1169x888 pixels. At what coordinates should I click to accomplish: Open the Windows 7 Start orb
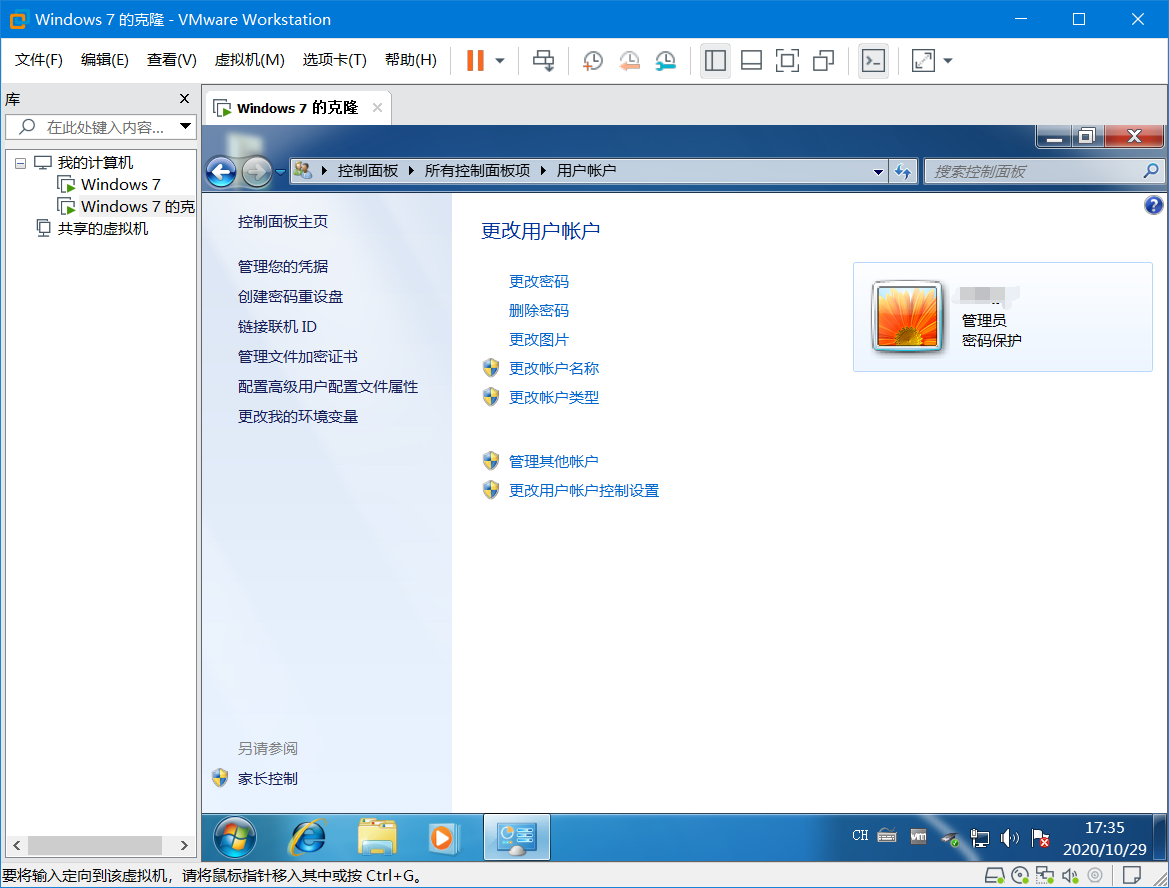click(235, 837)
